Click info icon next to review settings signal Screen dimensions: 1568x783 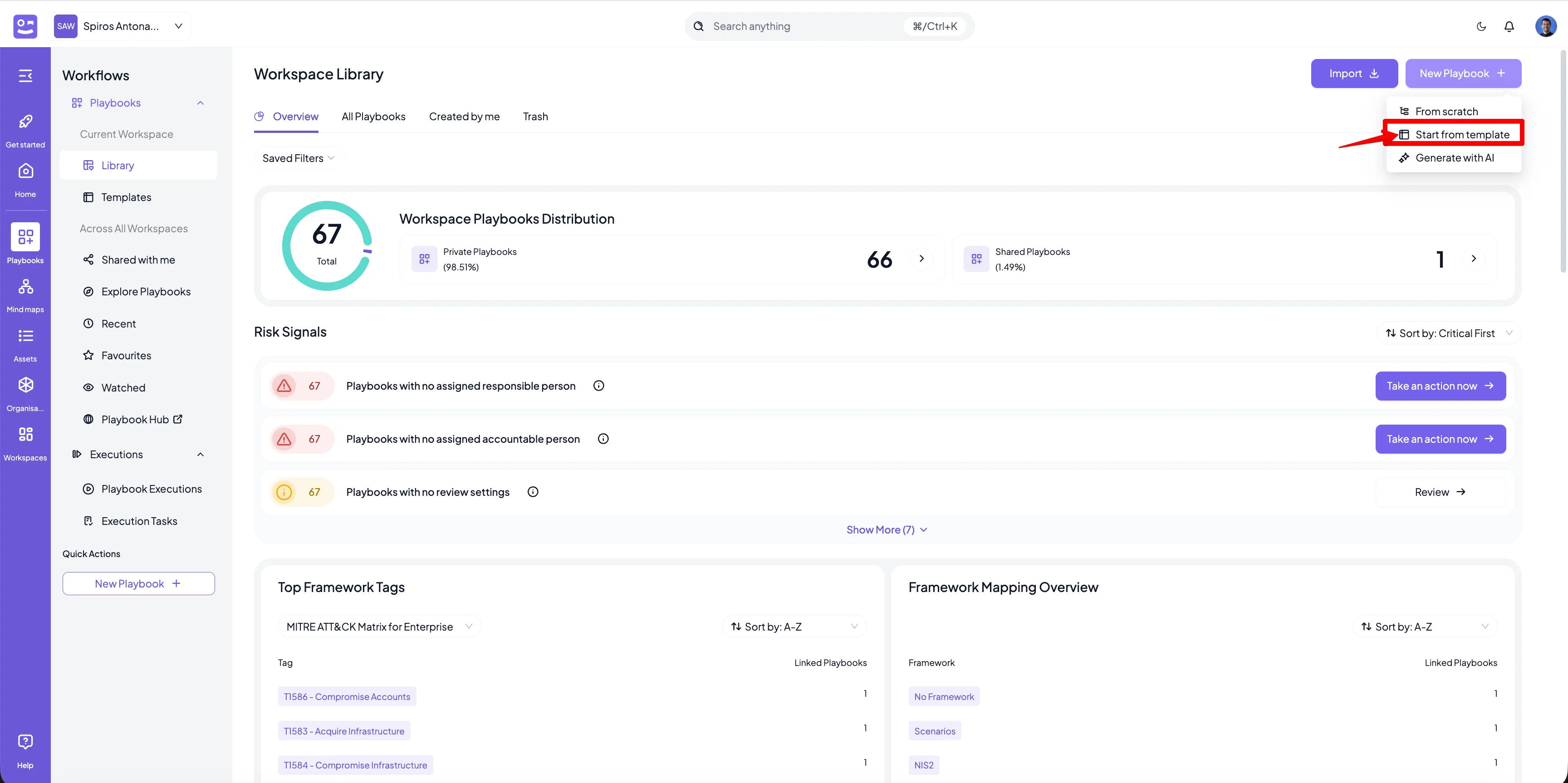(533, 492)
